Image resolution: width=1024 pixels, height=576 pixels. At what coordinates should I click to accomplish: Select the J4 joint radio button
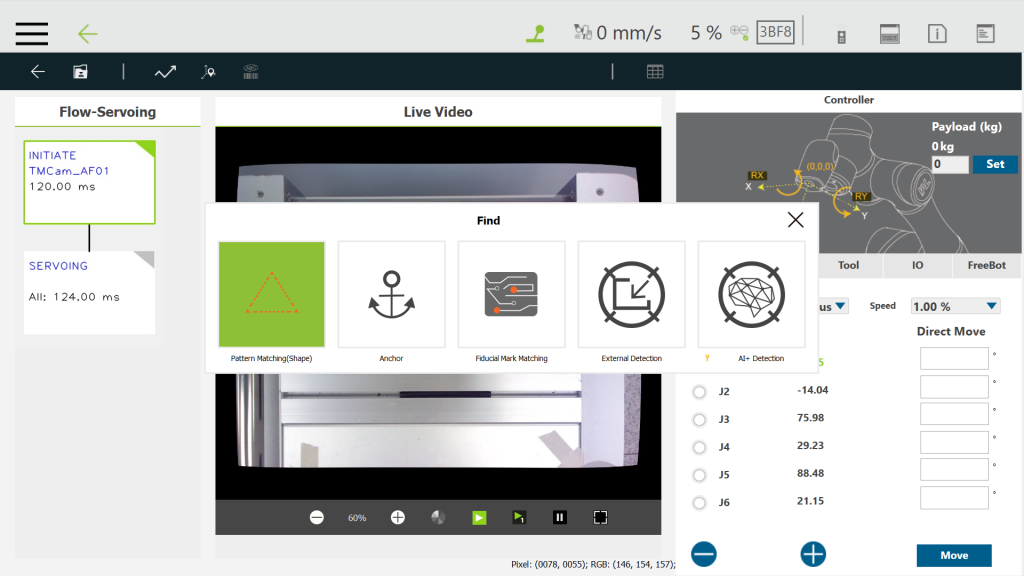click(x=699, y=447)
